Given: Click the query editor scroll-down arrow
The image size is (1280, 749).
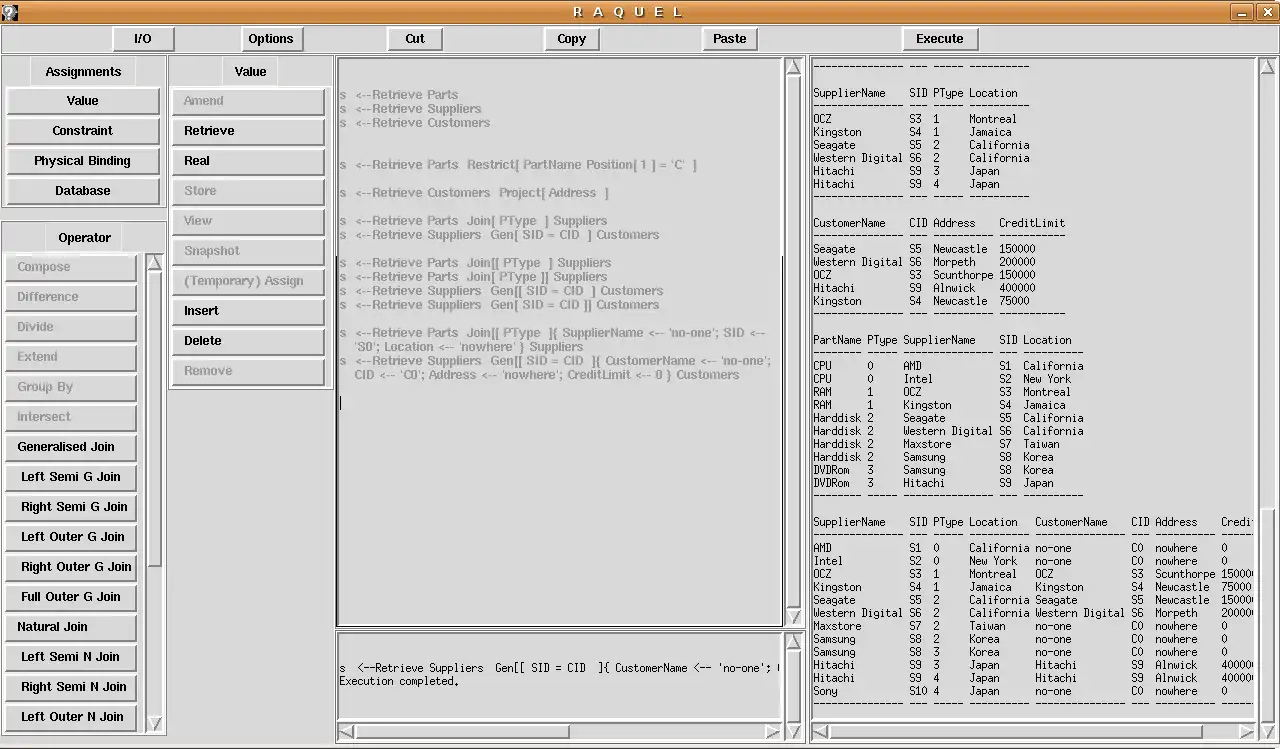Looking at the screenshot, I should coord(794,617).
